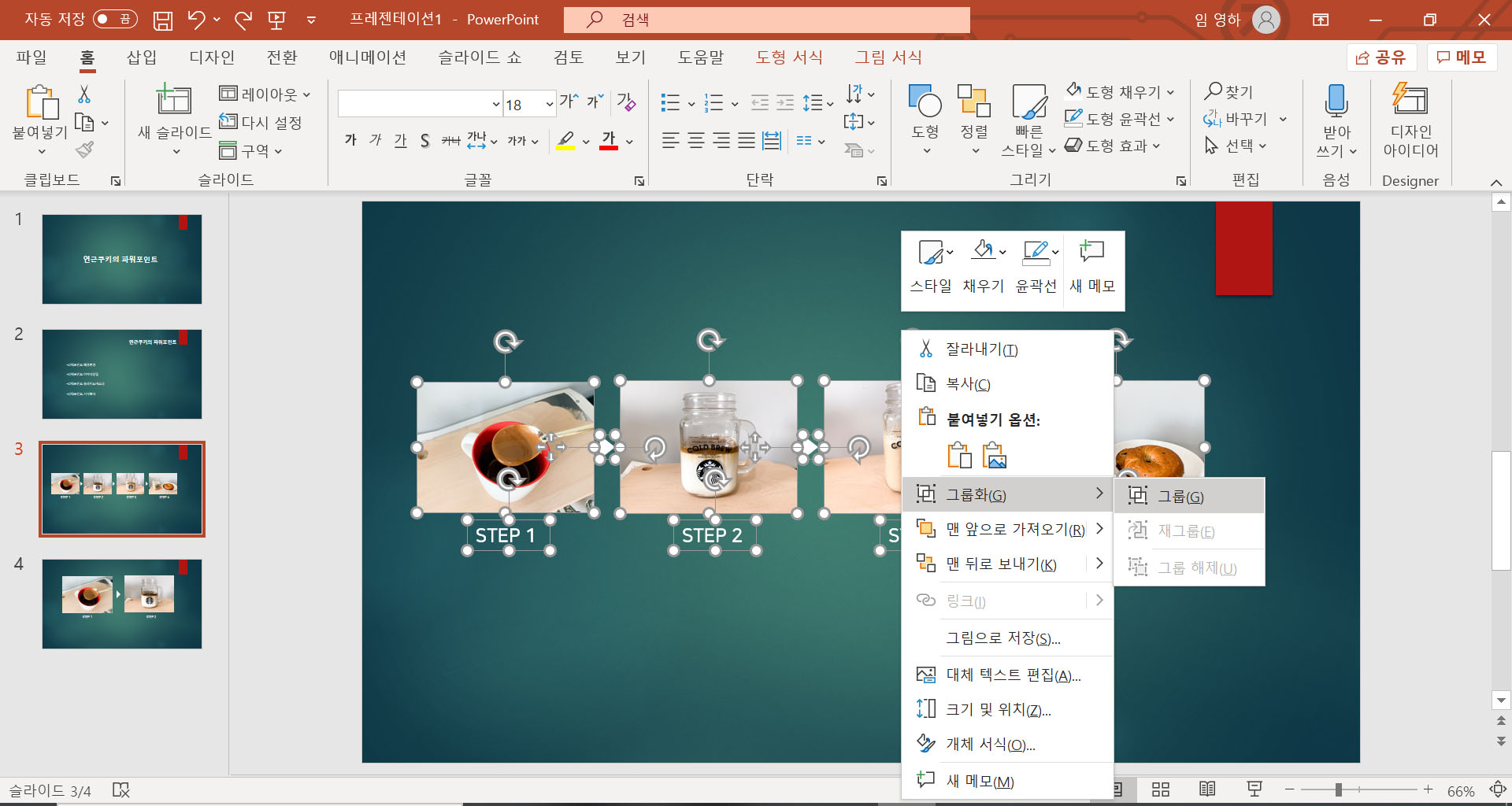
Task: Click the decrease indent icon
Action: pyautogui.click(x=760, y=102)
